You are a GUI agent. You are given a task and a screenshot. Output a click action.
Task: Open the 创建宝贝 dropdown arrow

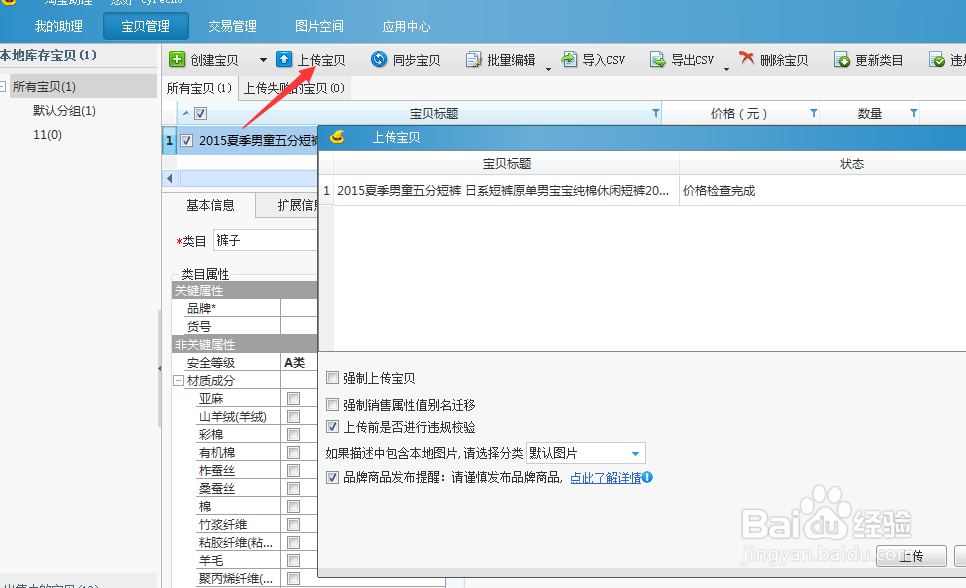click(x=262, y=60)
